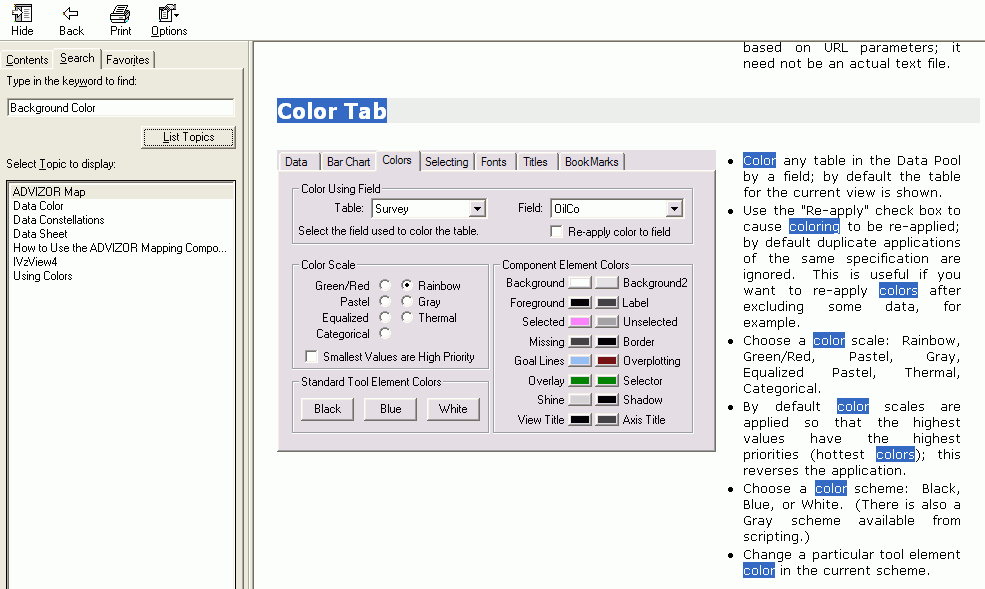This screenshot has width=985, height=589.
Task: Select the Green/Red radio button
Action: tap(384, 285)
